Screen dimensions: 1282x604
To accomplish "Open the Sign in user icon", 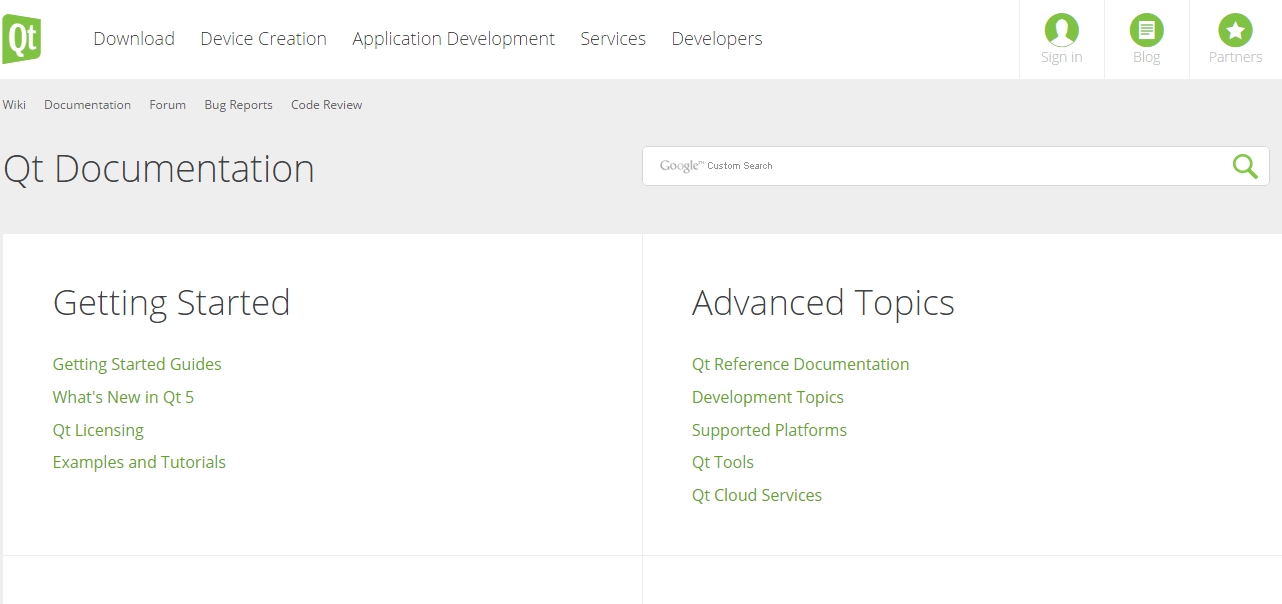I will (x=1061, y=30).
